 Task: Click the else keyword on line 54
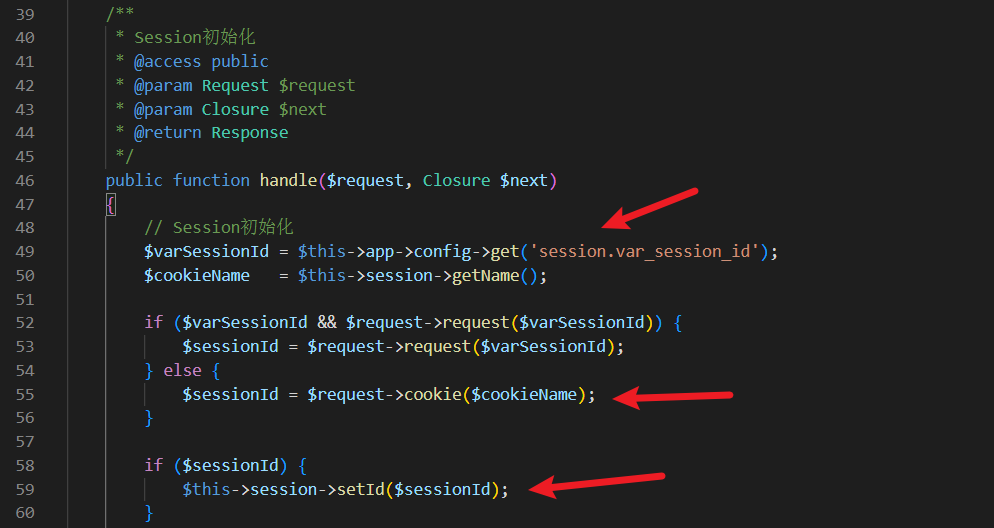[x=183, y=370]
